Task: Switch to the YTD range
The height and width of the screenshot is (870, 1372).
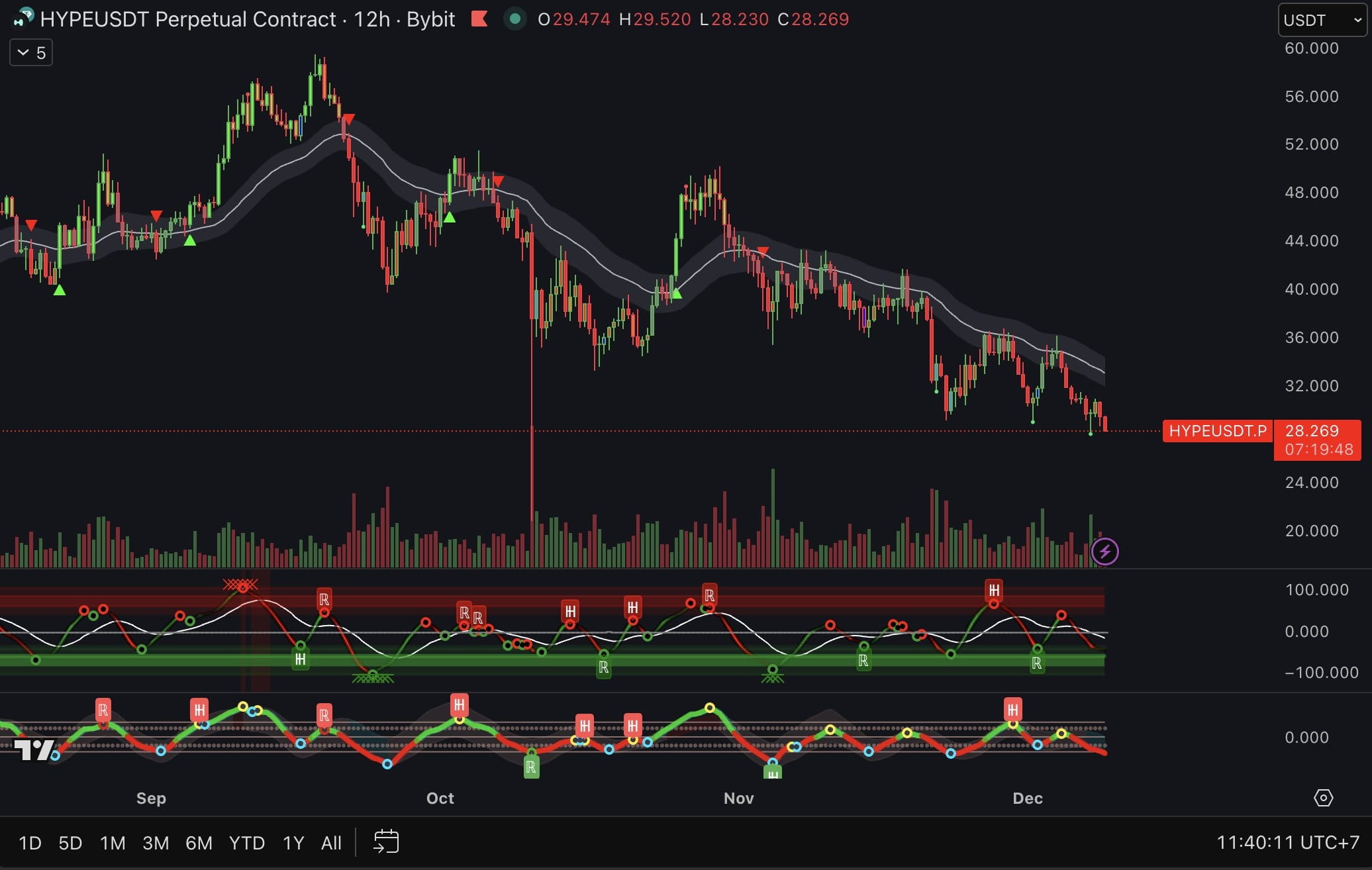Action: coord(246,843)
